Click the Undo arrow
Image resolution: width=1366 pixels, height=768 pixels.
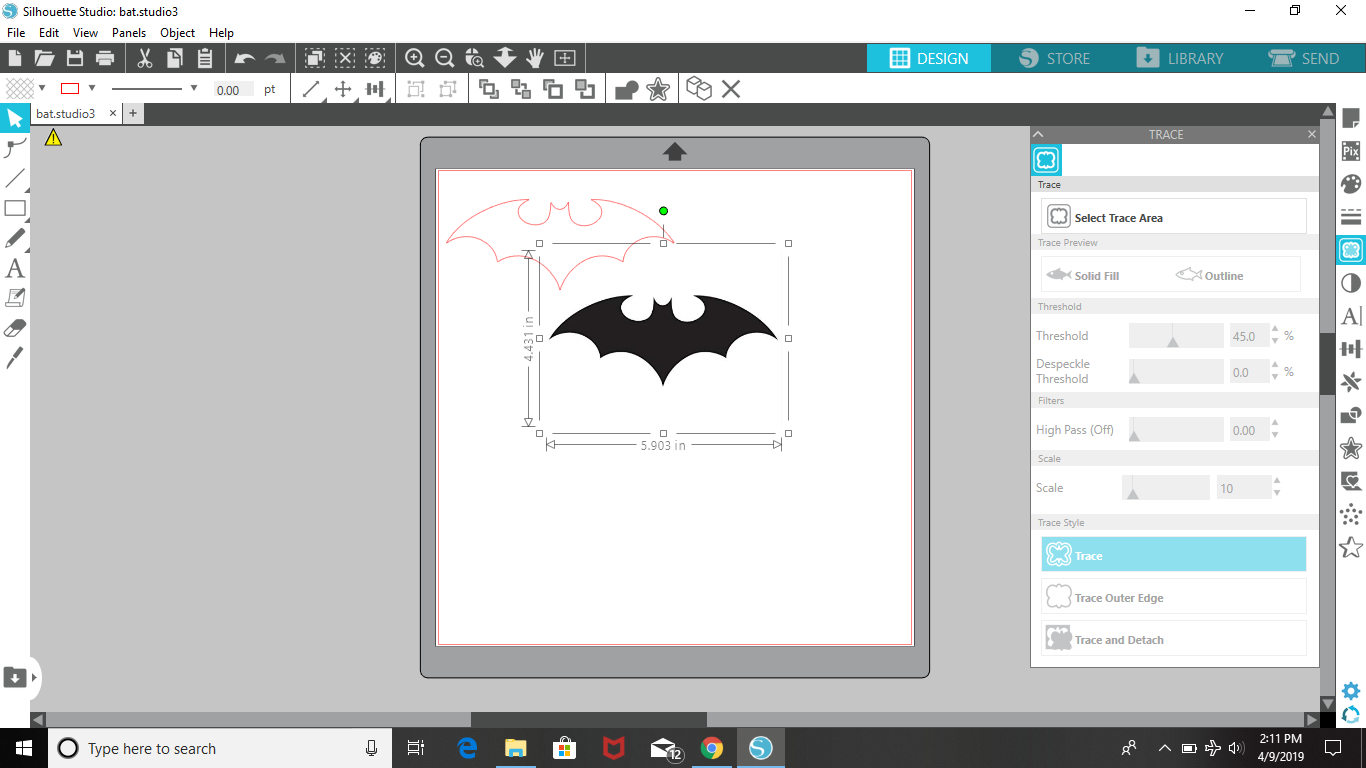click(245, 59)
